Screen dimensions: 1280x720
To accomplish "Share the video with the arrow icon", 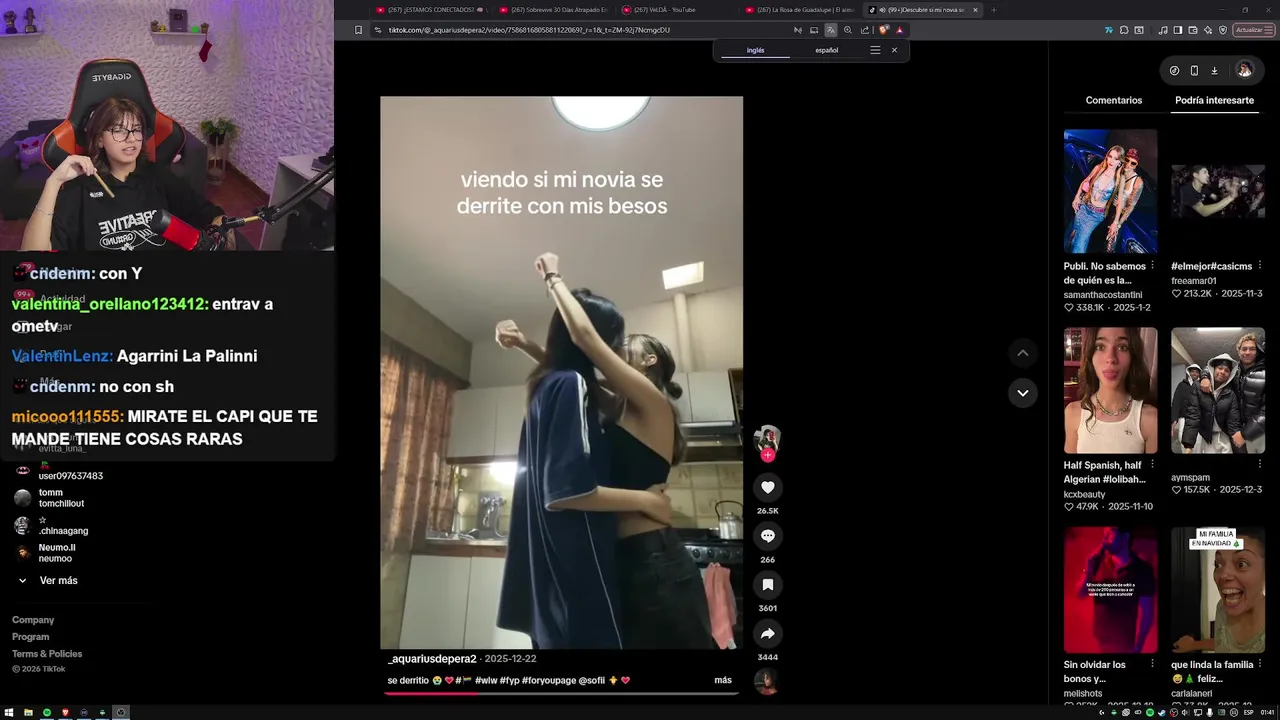I will click(x=767, y=634).
